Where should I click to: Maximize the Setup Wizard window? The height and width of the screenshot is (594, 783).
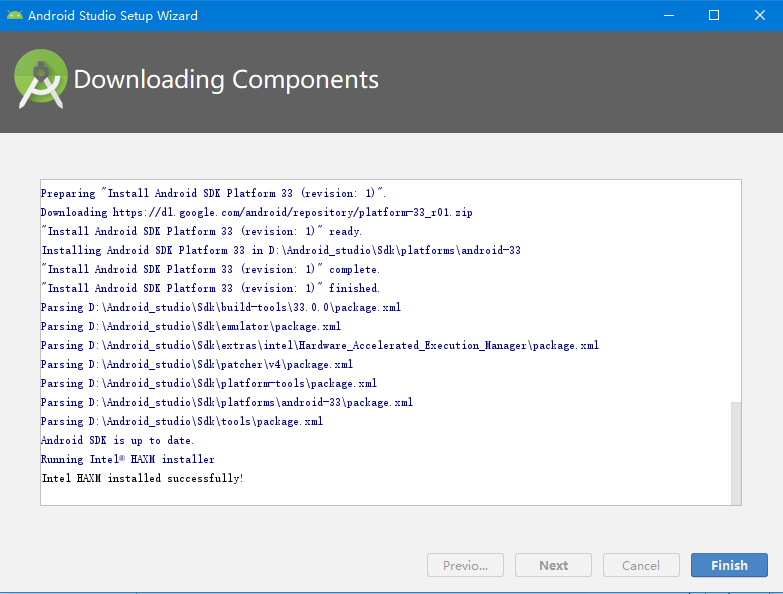714,15
